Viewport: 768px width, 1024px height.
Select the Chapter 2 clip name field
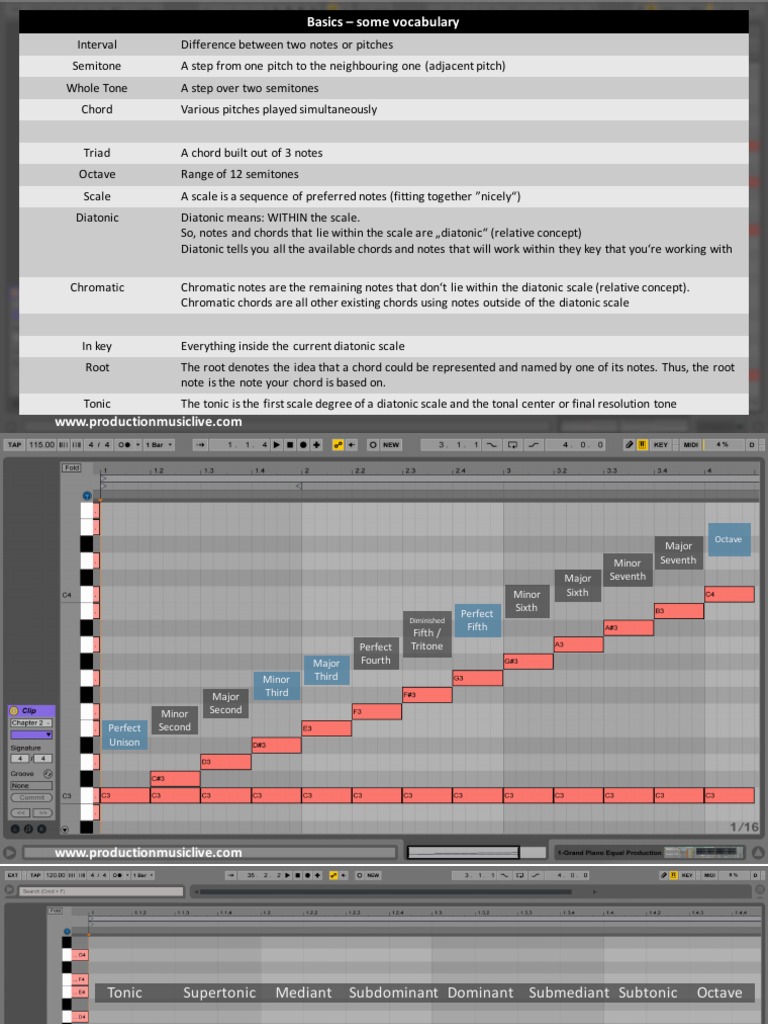[31, 723]
